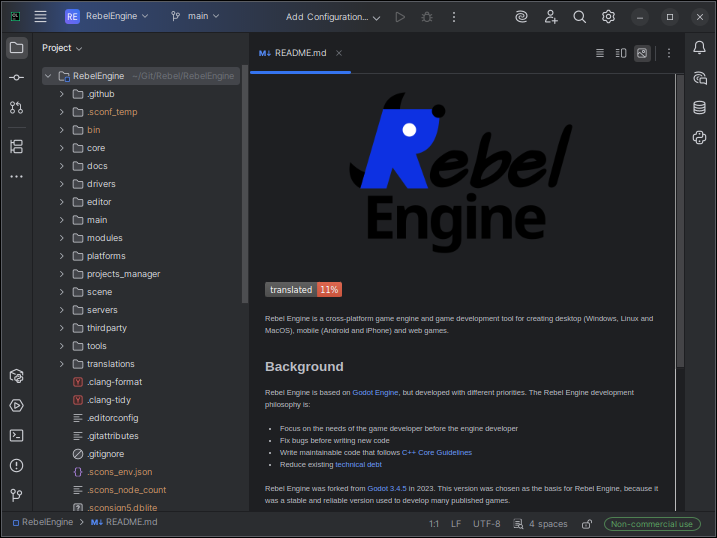Click the project tree scrollbar
The width and height of the screenshot is (717, 538).
[245, 186]
